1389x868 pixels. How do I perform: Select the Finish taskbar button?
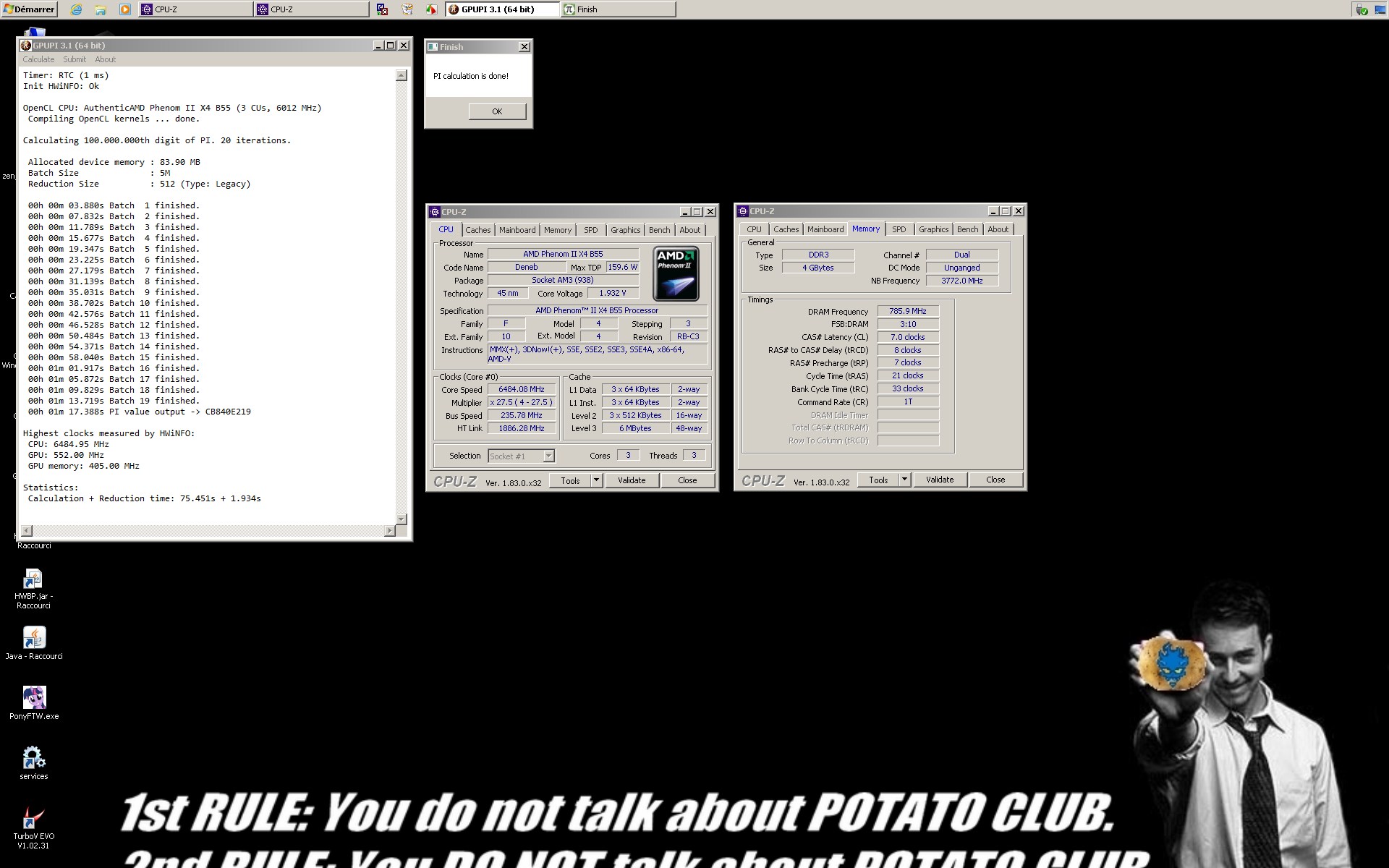click(x=619, y=9)
